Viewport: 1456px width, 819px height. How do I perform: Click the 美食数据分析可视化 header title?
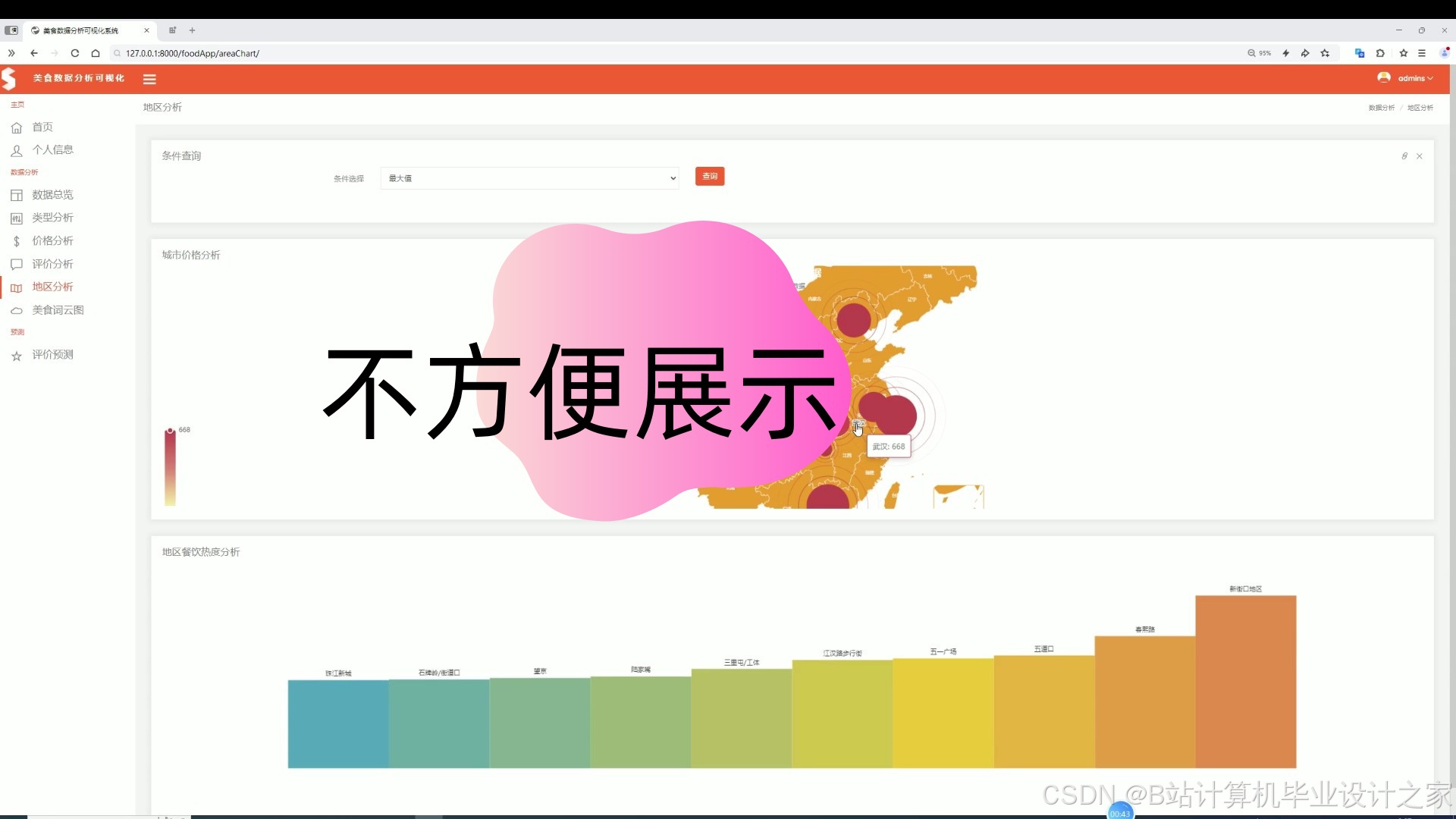coord(78,78)
